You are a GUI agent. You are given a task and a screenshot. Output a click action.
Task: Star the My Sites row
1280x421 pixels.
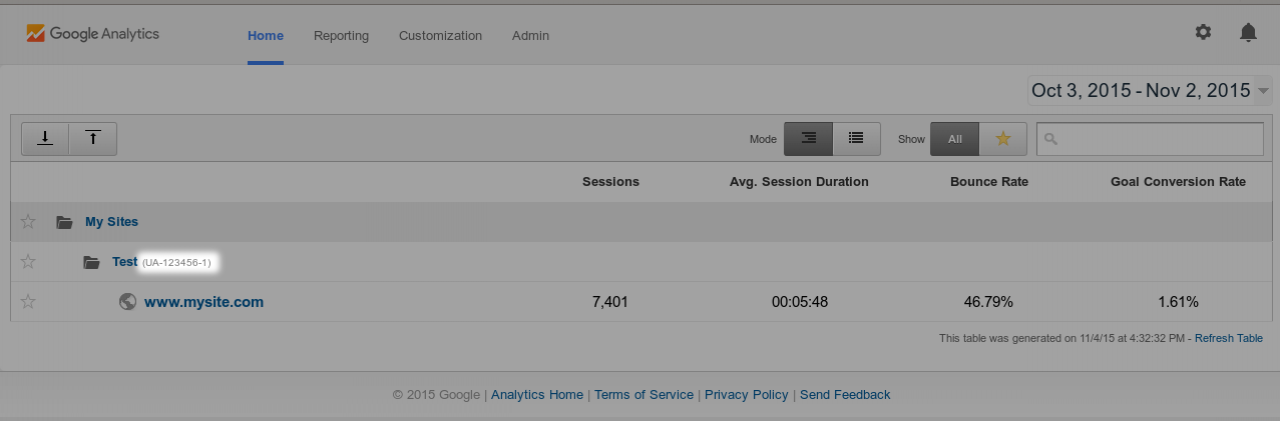click(28, 222)
